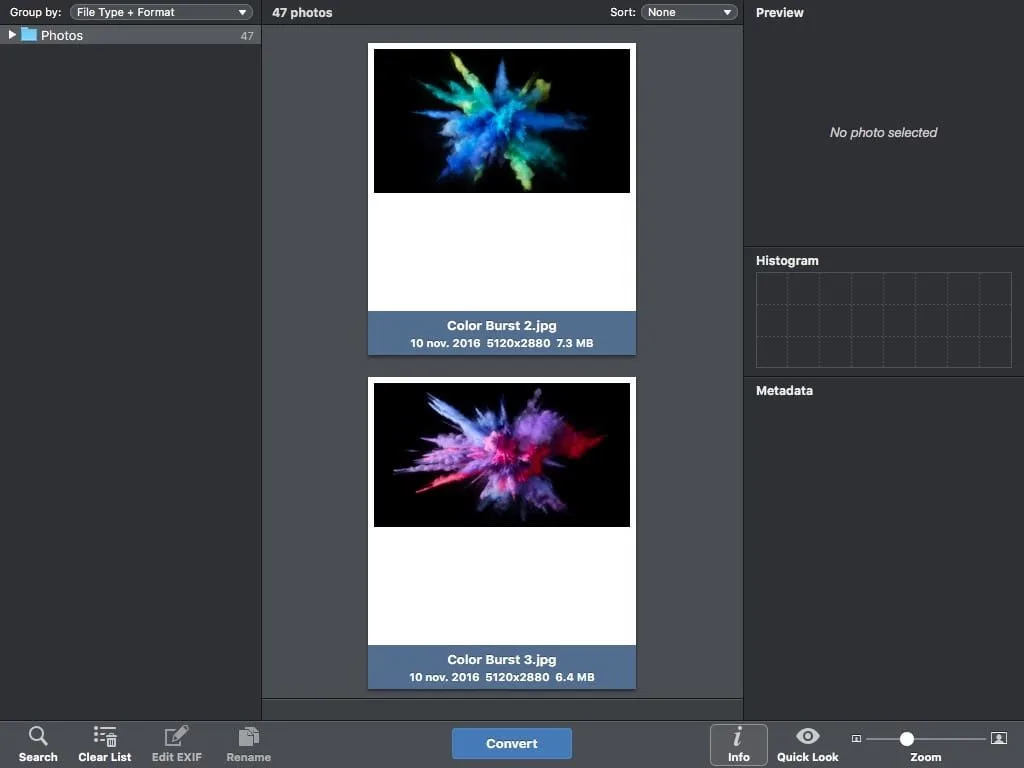Select the Search tool
1024x768 pixels.
coord(38,743)
